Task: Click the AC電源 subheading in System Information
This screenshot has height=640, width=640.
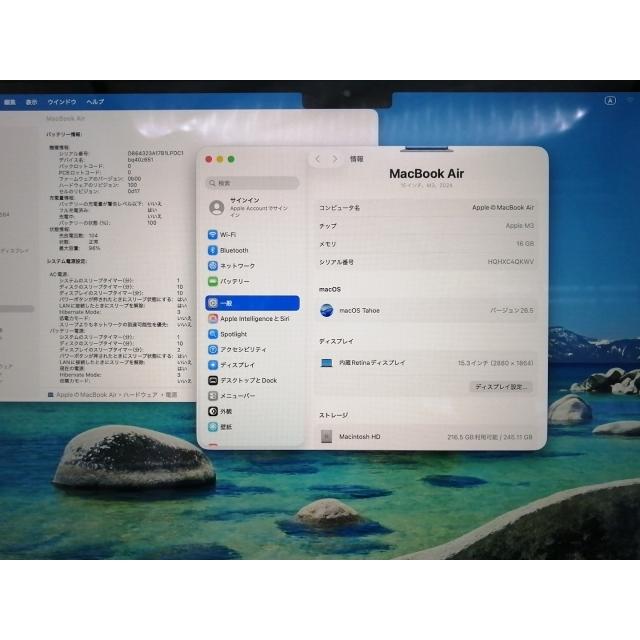Action: tap(59, 274)
